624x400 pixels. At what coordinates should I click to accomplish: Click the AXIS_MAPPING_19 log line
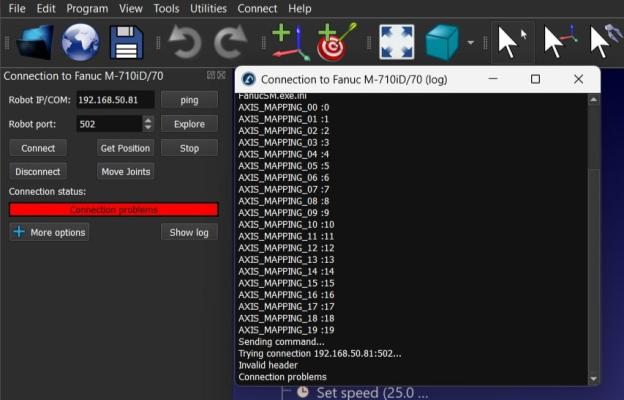click(x=286, y=330)
